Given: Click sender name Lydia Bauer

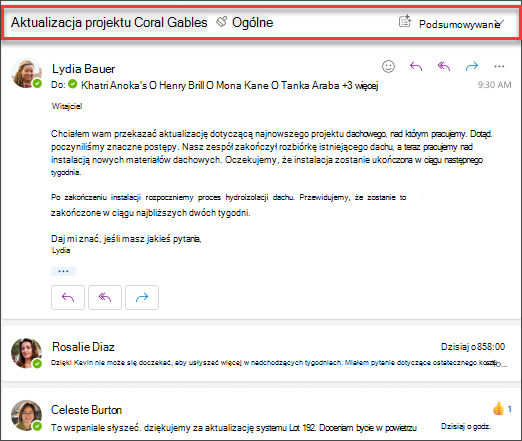Looking at the screenshot, I should pyautogui.click(x=83, y=69).
